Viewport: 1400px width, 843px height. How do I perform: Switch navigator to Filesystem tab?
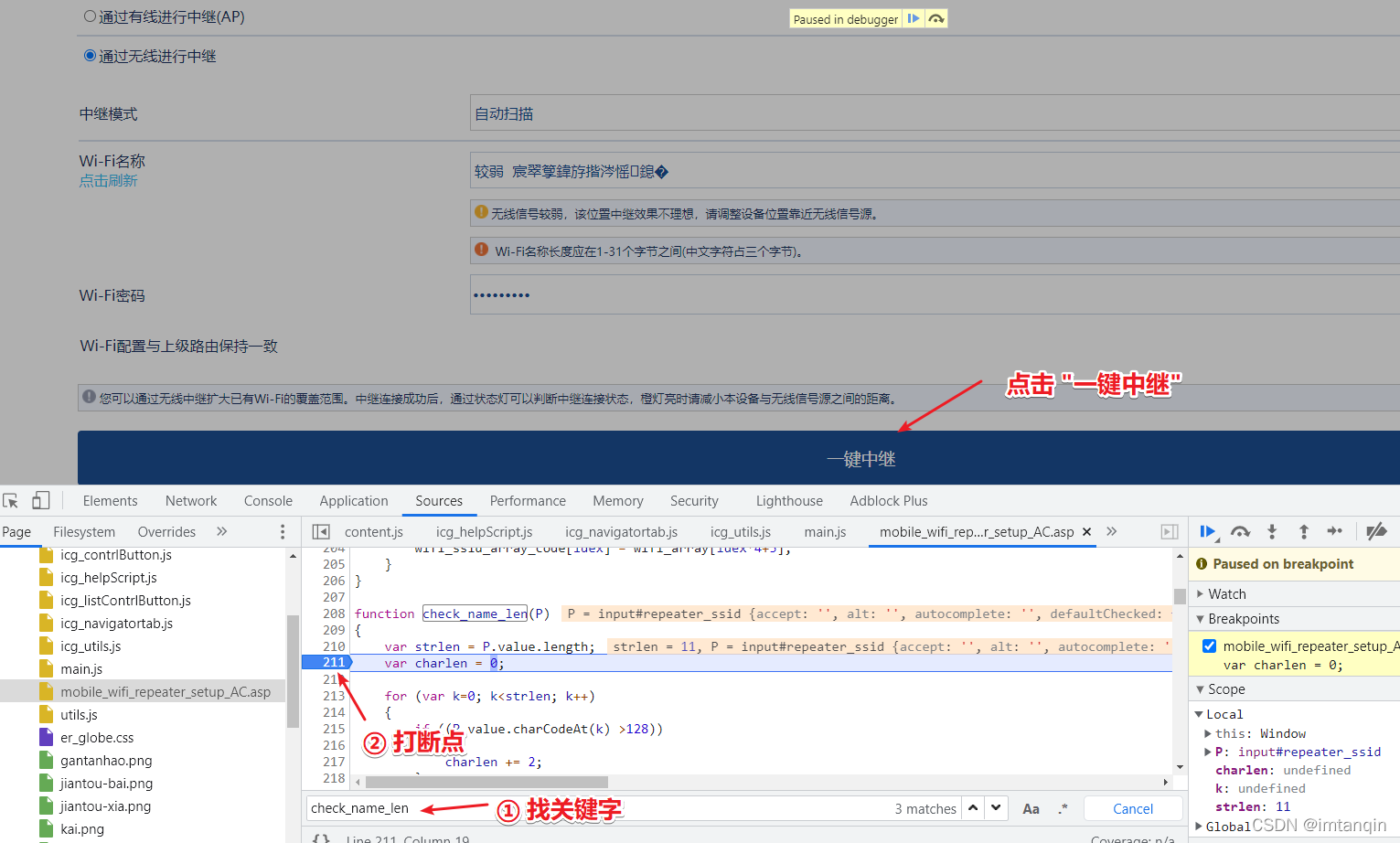click(84, 531)
